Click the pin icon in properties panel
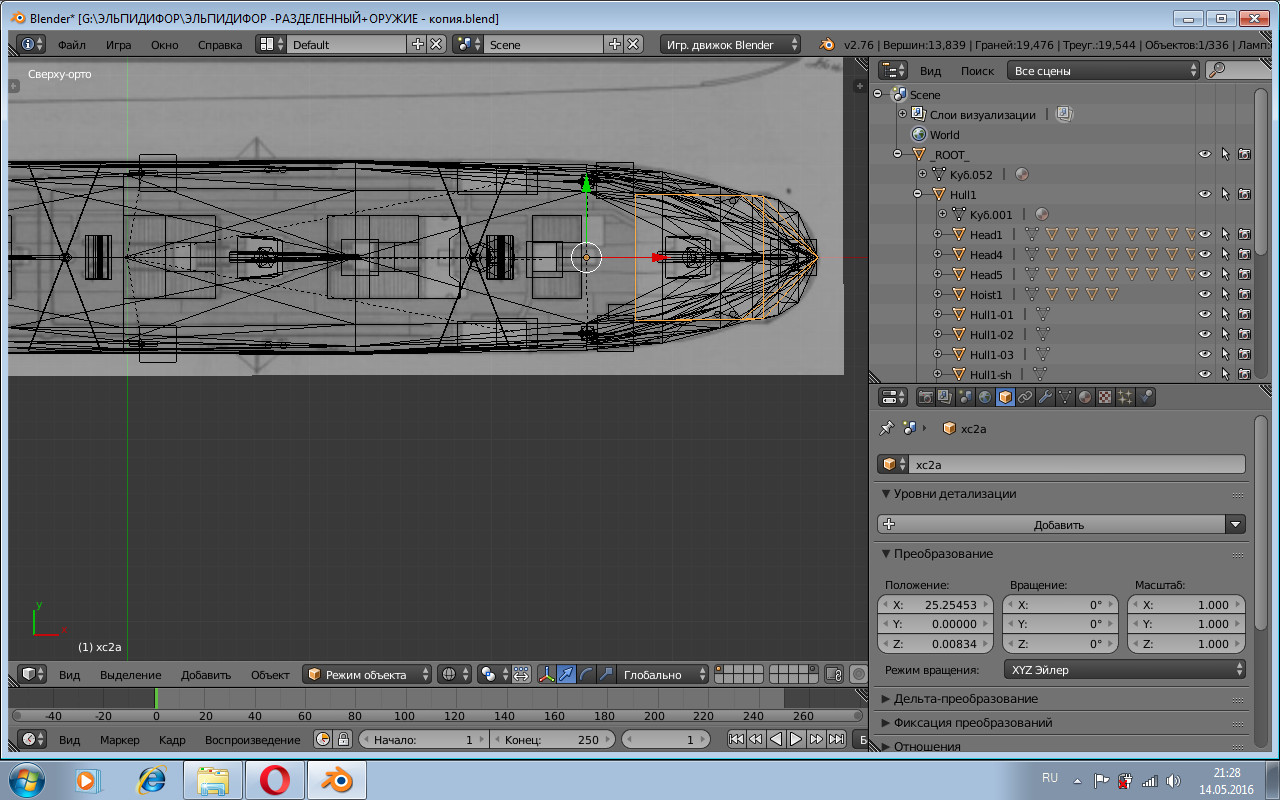Viewport: 1280px width, 800px height. (886, 428)
